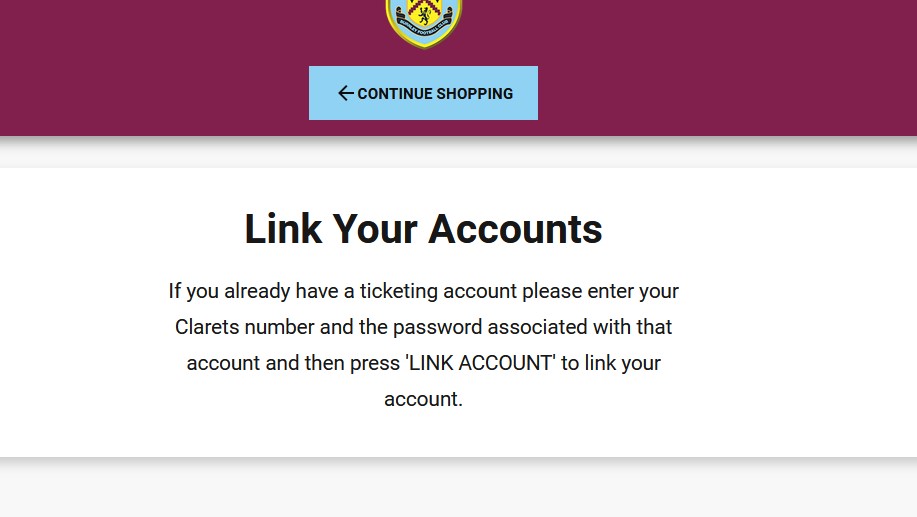Image resolution: width=917 pixels, height=517 pixels.
Task: Click the quoted 'LINK ACCOUNT' text
Action: tap(480, 363)
